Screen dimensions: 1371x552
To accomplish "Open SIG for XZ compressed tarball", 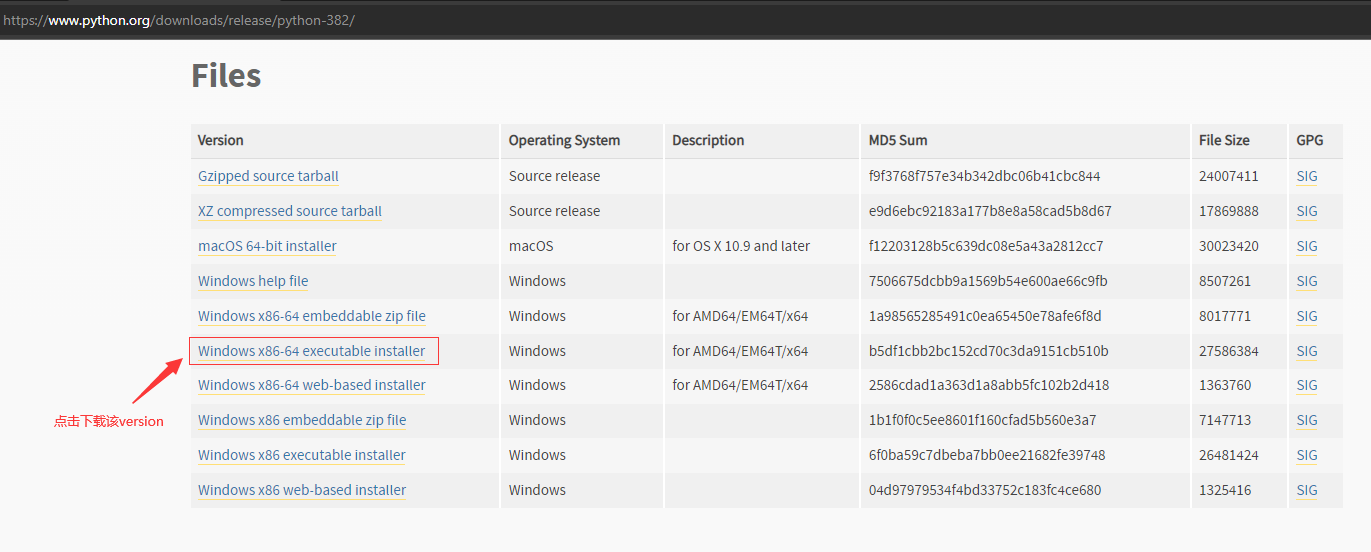I will [1307, 211].
